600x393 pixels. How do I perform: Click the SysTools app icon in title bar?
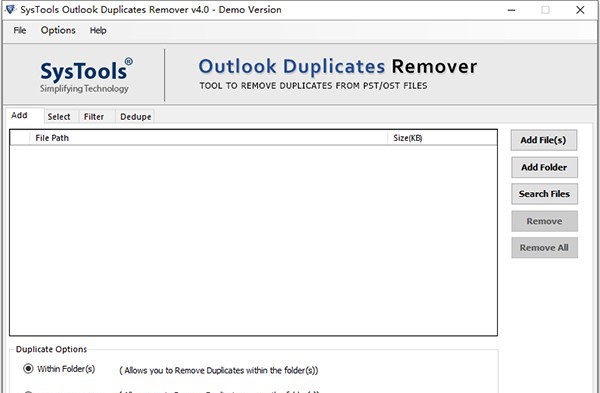(10, 9)
